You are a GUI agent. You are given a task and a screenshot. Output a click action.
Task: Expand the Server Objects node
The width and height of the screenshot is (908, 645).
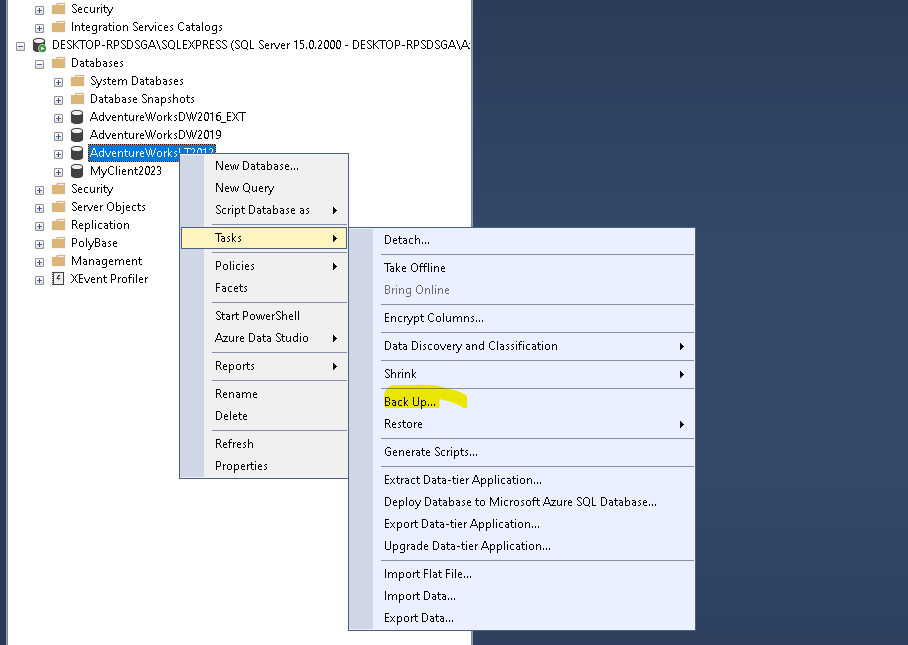point(39,208)
